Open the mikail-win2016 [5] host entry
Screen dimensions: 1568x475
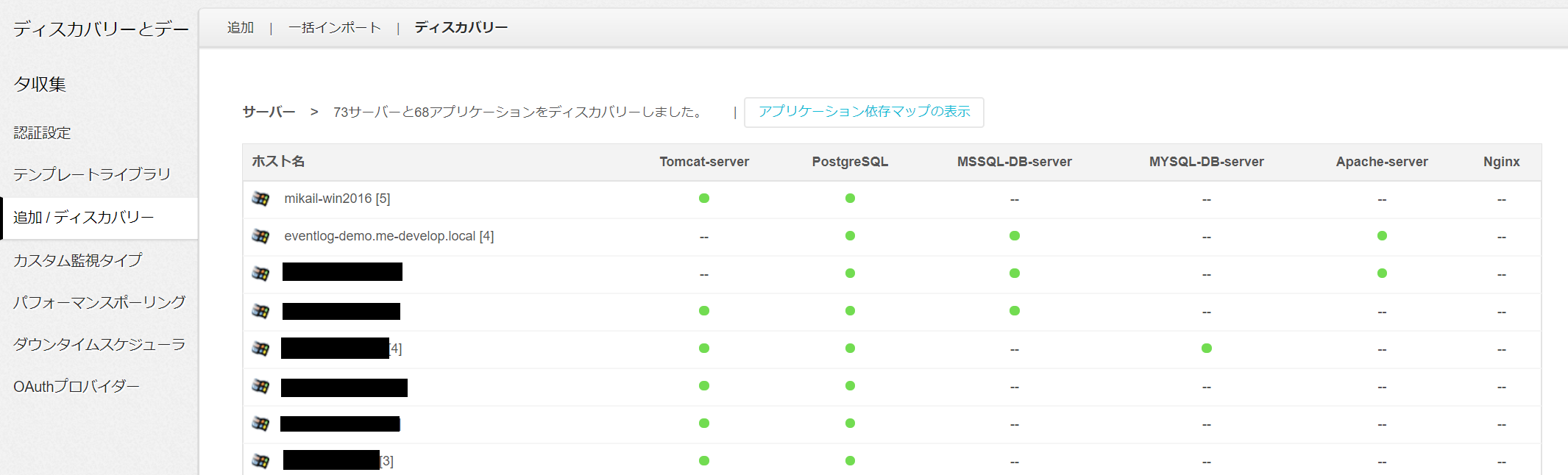(x=337, y=199)
